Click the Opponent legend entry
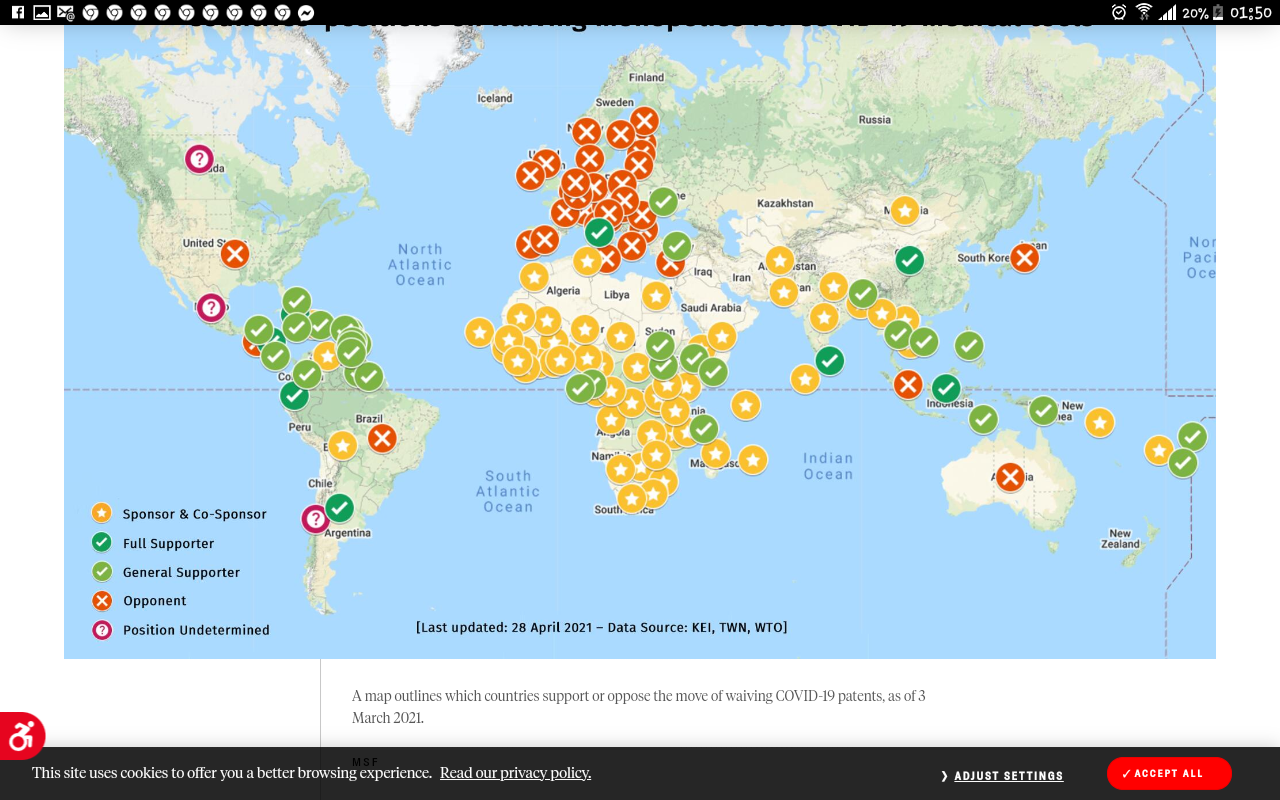The image size is (1280, 800). (x=154, y=601)
